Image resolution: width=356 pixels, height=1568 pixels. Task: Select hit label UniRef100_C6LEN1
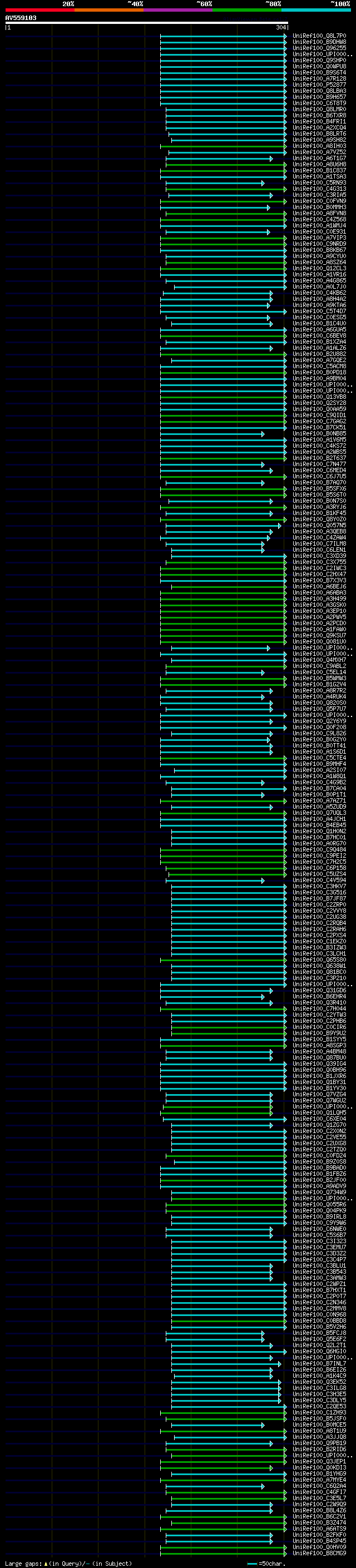point(319,550)
